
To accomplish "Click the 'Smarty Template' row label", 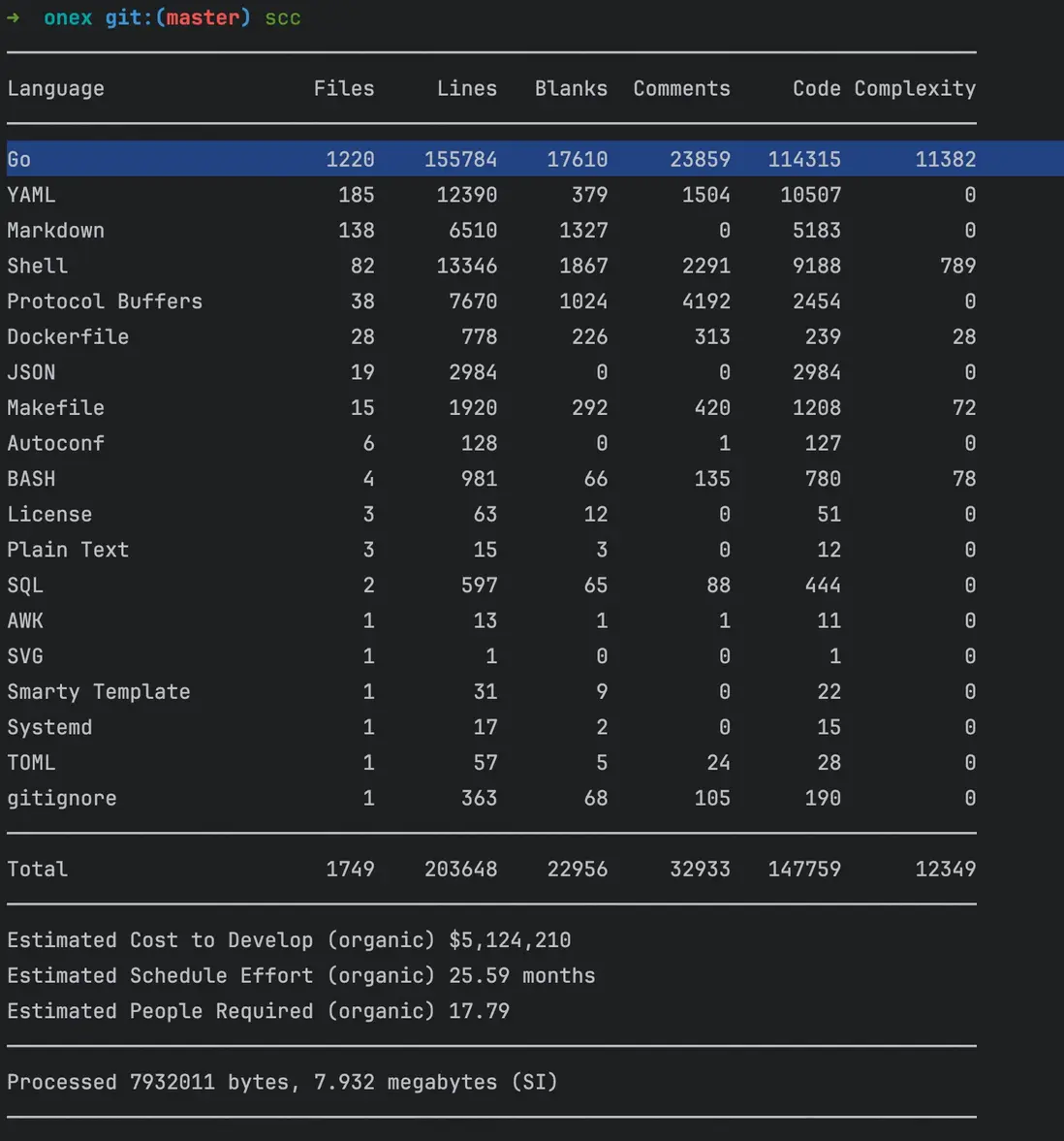I will tap(98, 692).
